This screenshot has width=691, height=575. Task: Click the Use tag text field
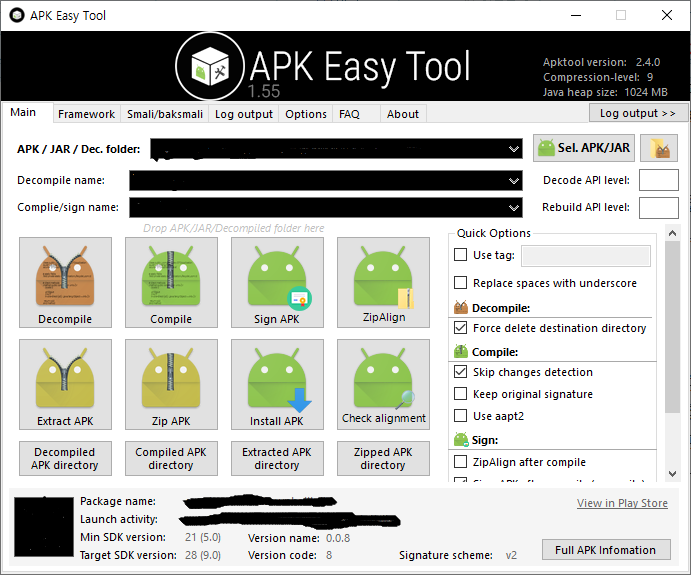(586, 256)
